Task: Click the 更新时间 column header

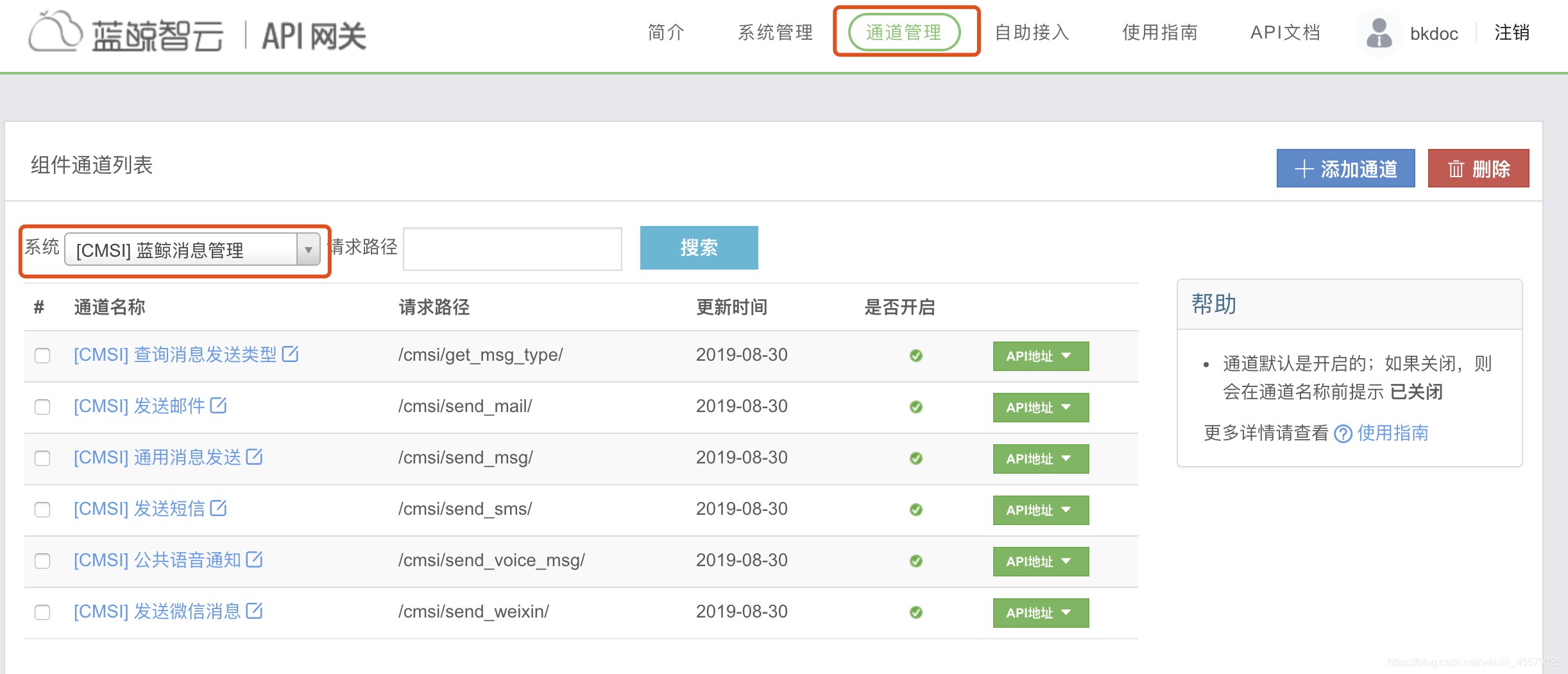Action: (x=732, y=307)
